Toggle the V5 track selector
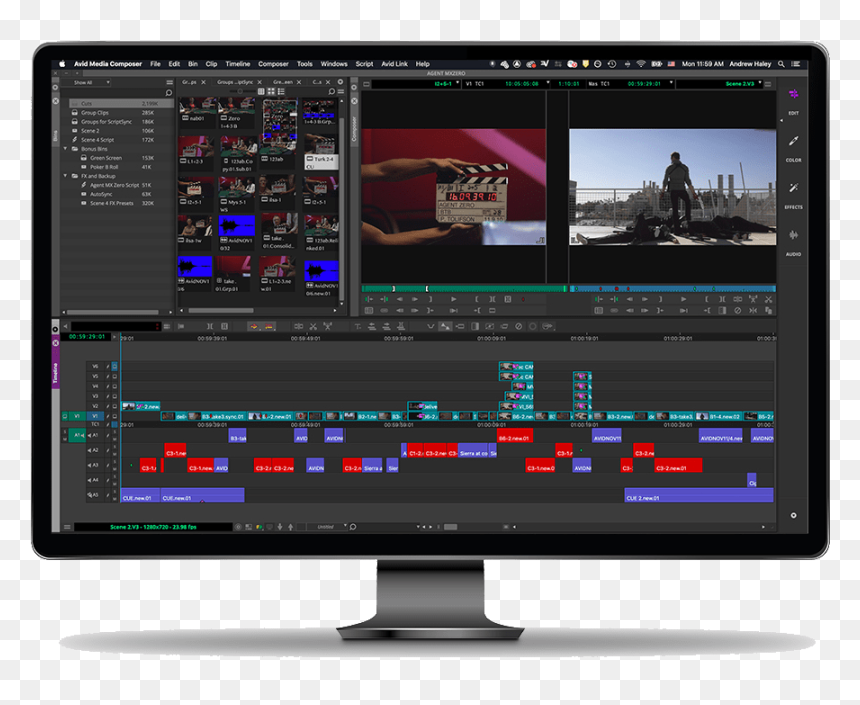Image resolution: width=860 pixels, height=705 pixels. [94, 376]
